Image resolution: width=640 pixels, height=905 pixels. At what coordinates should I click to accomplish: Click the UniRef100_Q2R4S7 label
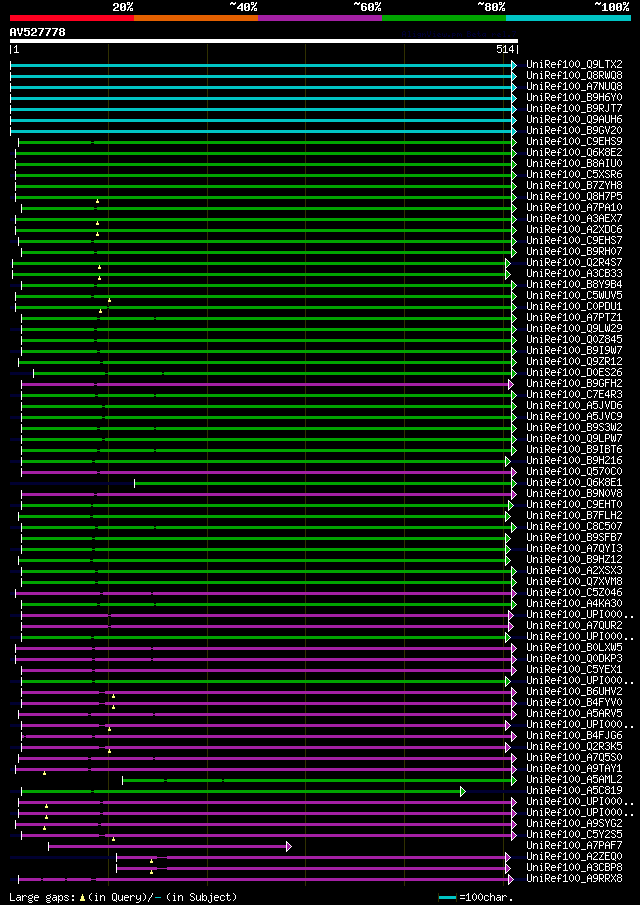tap(574, 263)
